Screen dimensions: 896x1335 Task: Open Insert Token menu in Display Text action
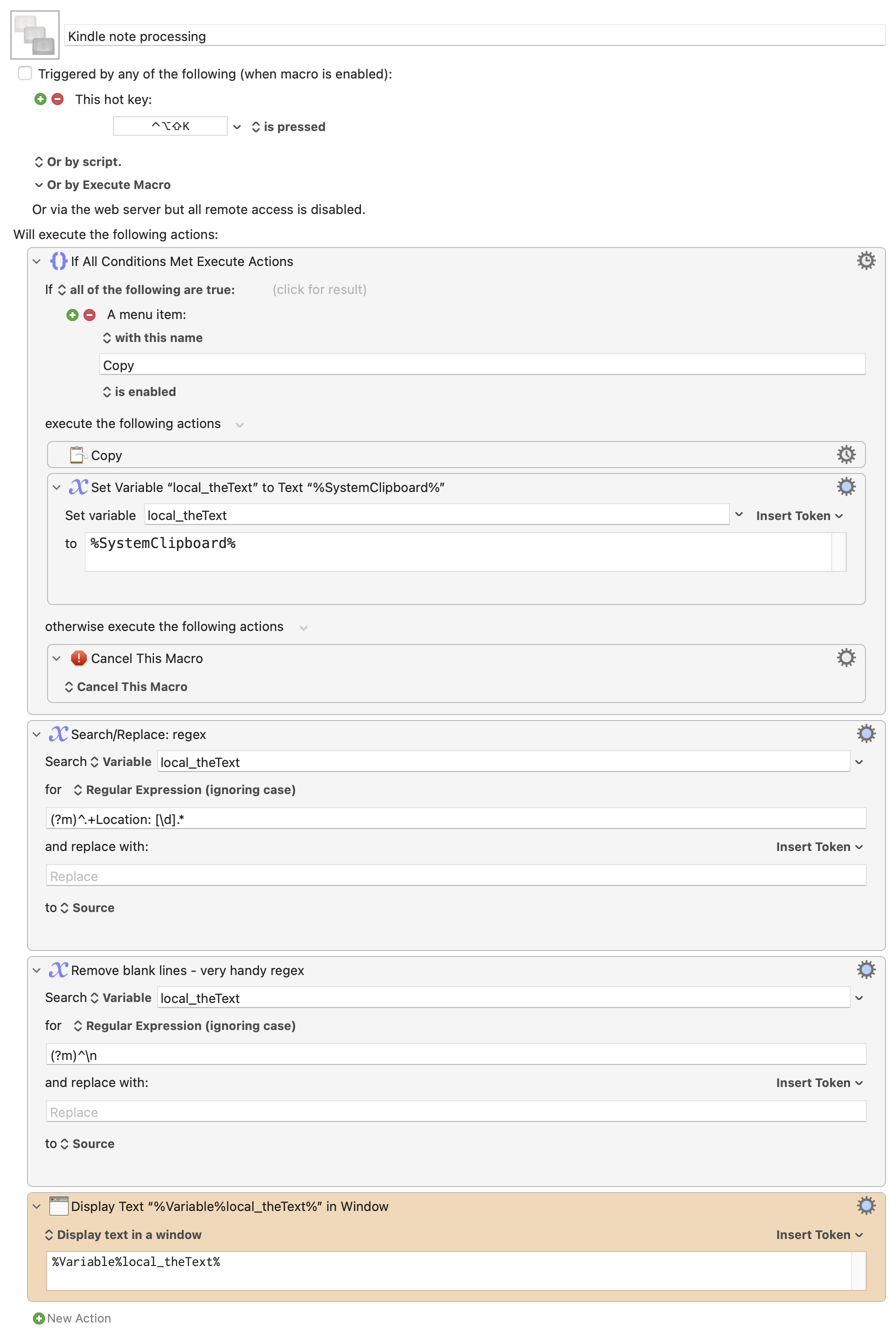[x=819, y=1234]
